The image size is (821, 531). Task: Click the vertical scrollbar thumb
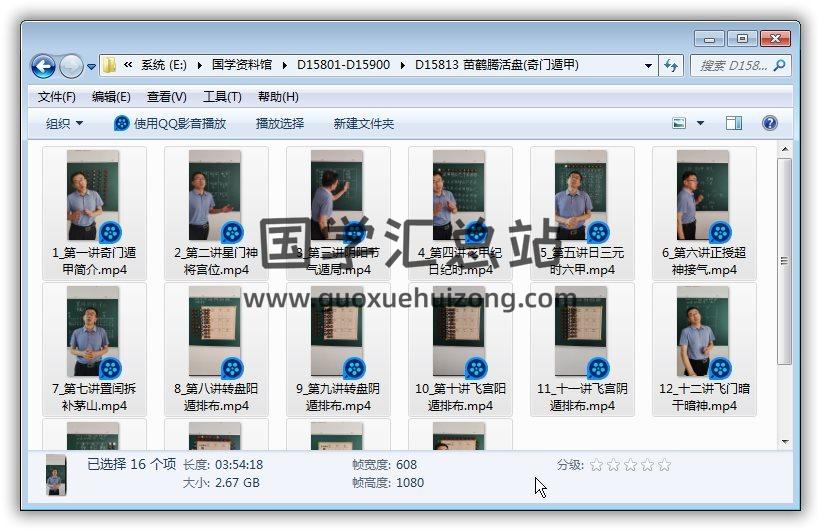coord(784,261)
